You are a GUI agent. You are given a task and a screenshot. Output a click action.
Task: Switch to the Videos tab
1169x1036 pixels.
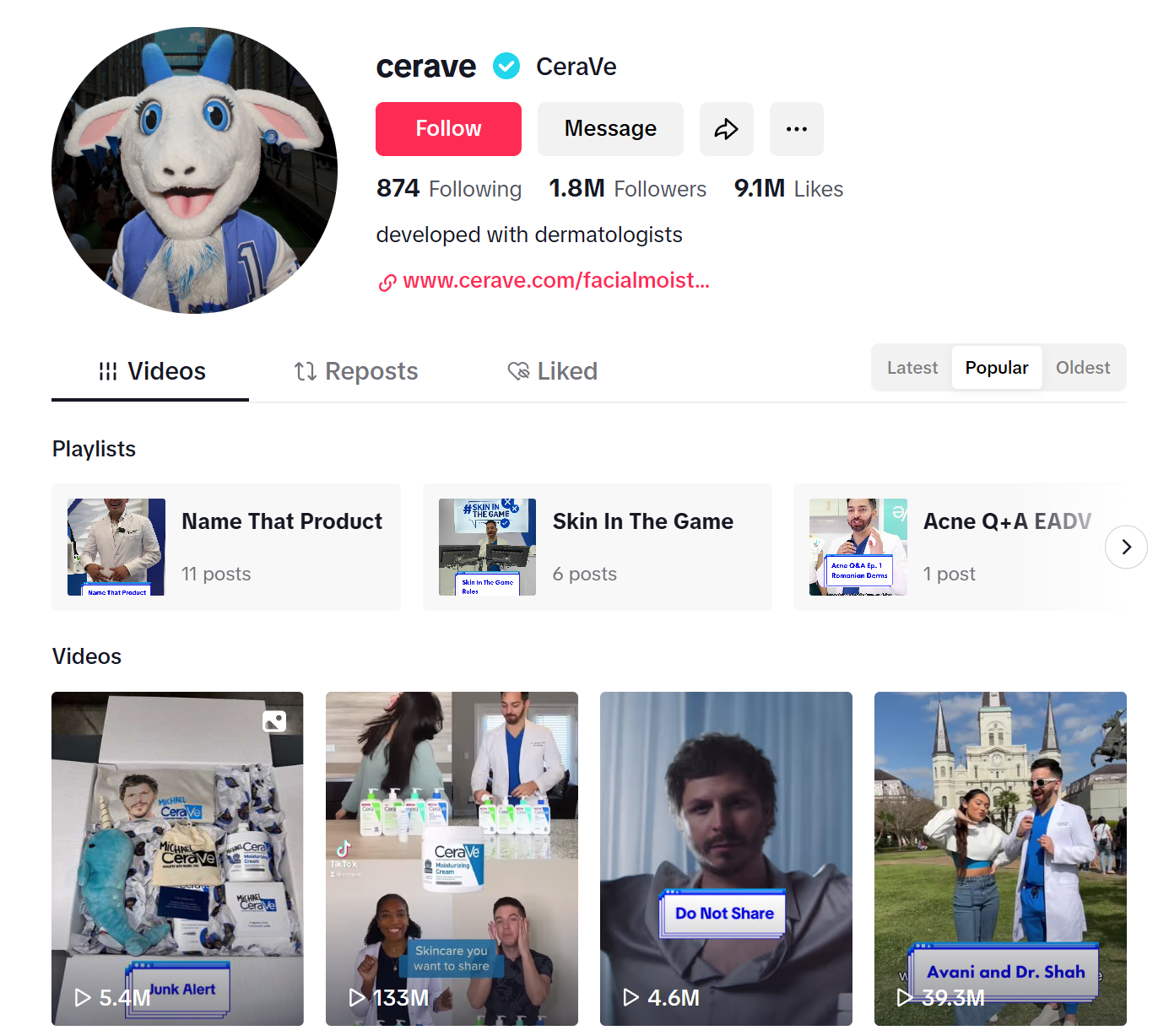(150, 371)
